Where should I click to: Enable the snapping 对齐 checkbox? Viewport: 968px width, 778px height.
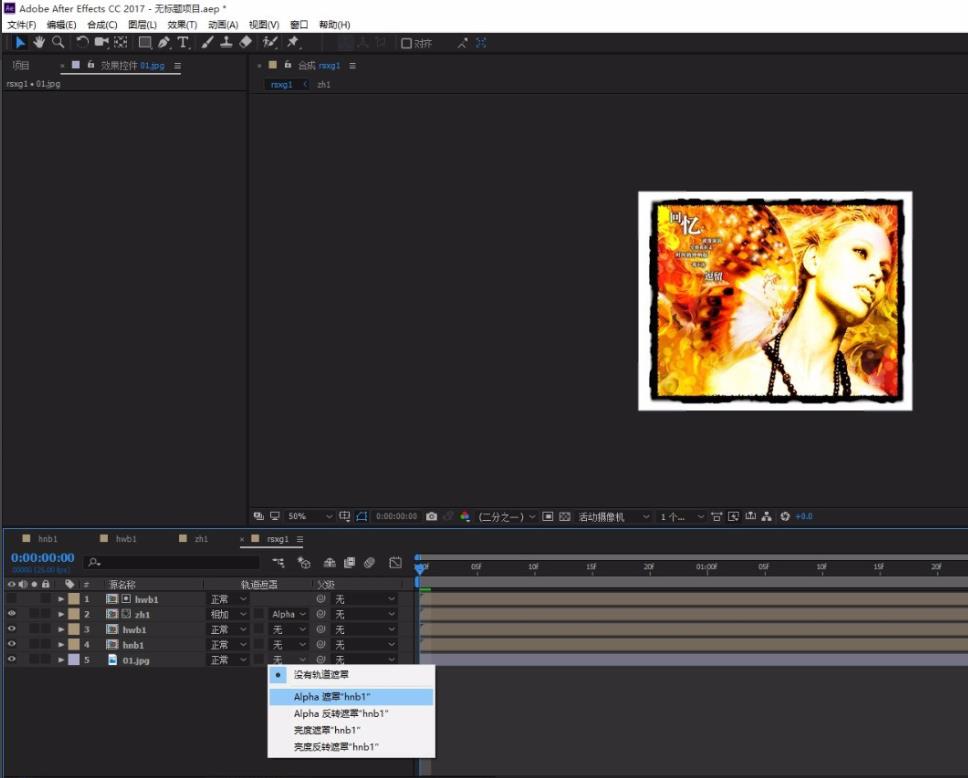[x=406, y=43]
